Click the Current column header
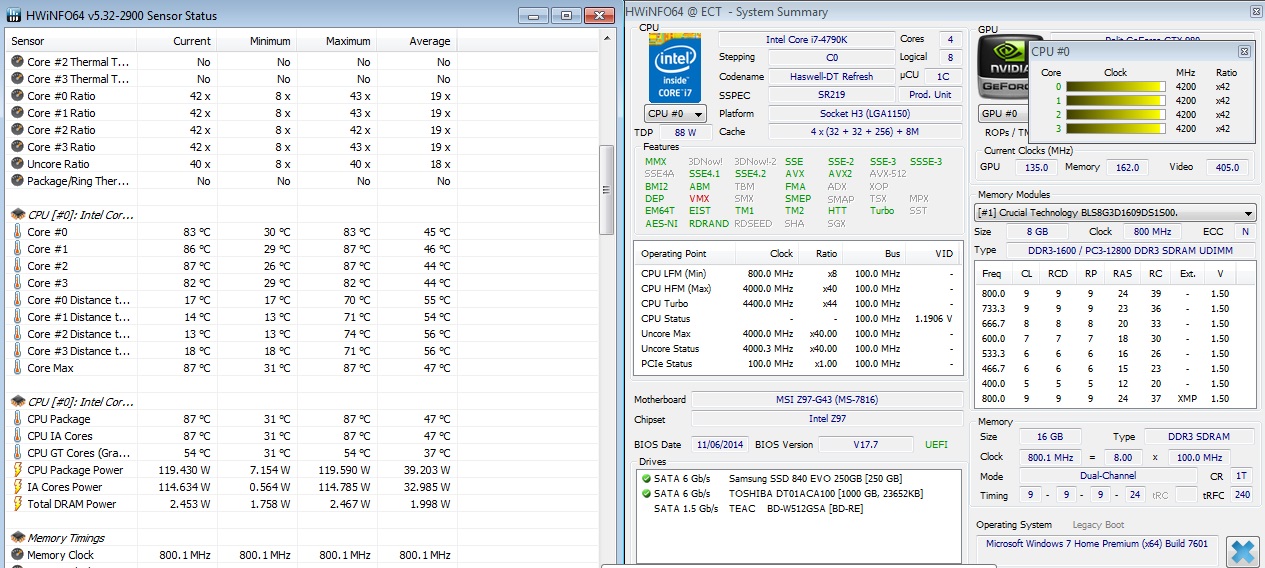This screenshot has width=1265, height=568. point(176,41)
